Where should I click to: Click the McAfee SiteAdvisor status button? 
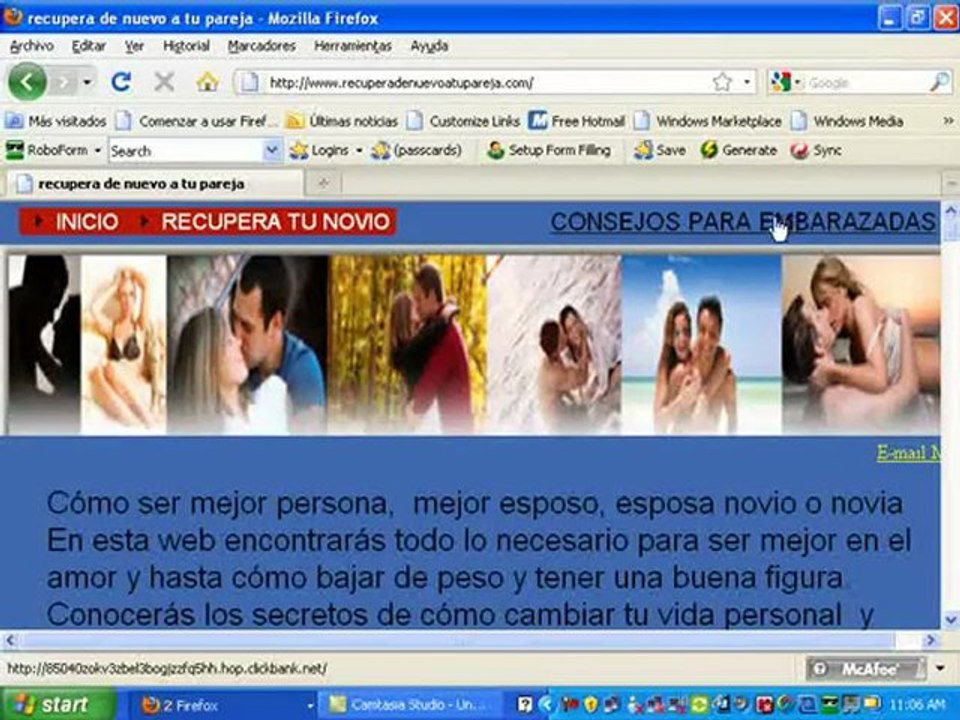[x=866, y=669]
